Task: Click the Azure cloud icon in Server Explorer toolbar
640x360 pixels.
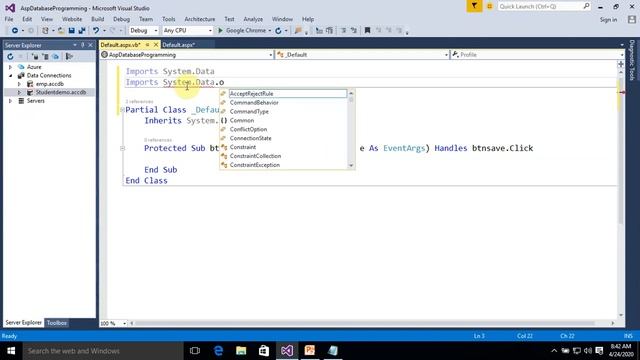Action: click(x=56, y=57)
